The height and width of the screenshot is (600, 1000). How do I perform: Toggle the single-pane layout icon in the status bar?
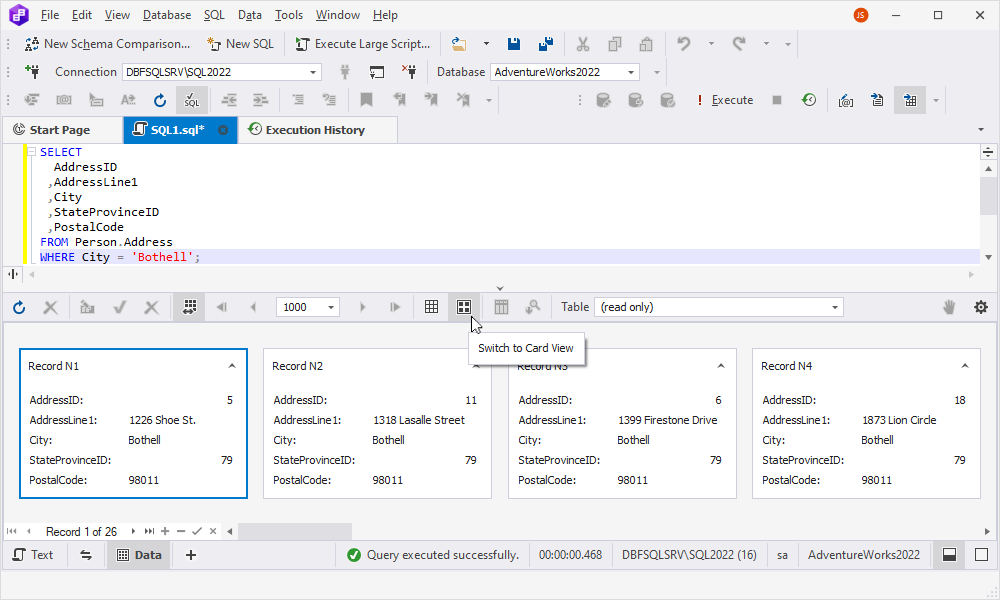click(982, 555)
